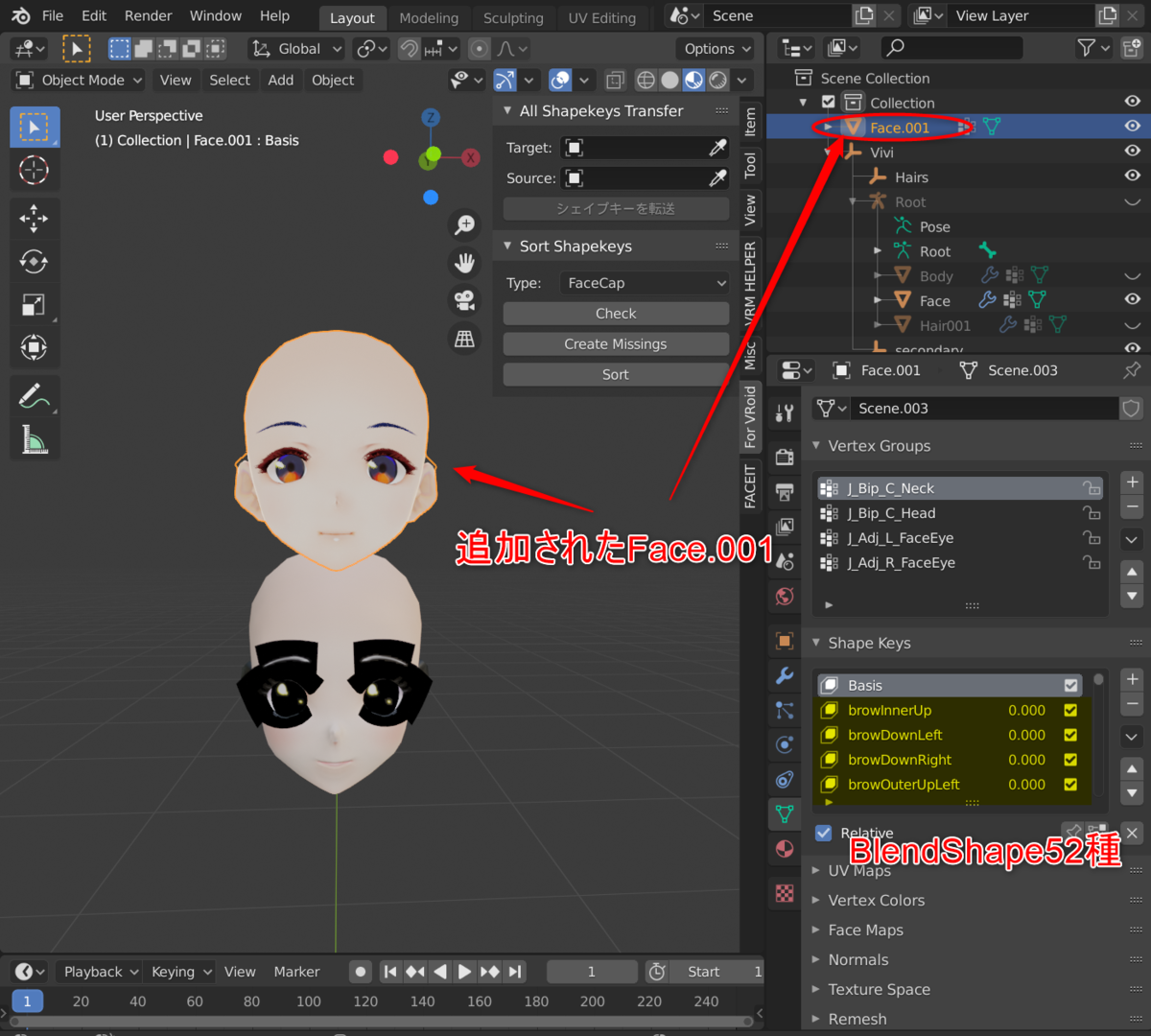The image size is (1151, 1036).
Task: Open the World properties tab
Action: pos(785,597)
